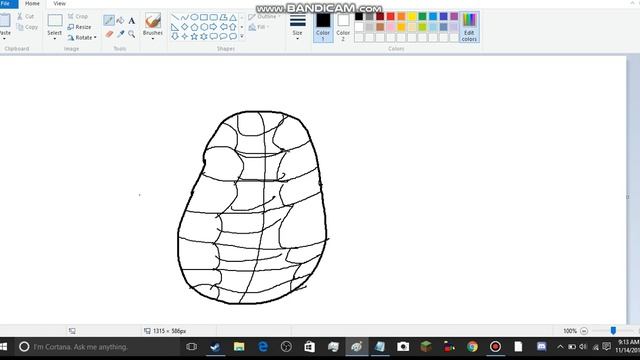Choose the Rounded rectangular callout shape
The image size is (640, 360).
[x=213, y=36]
